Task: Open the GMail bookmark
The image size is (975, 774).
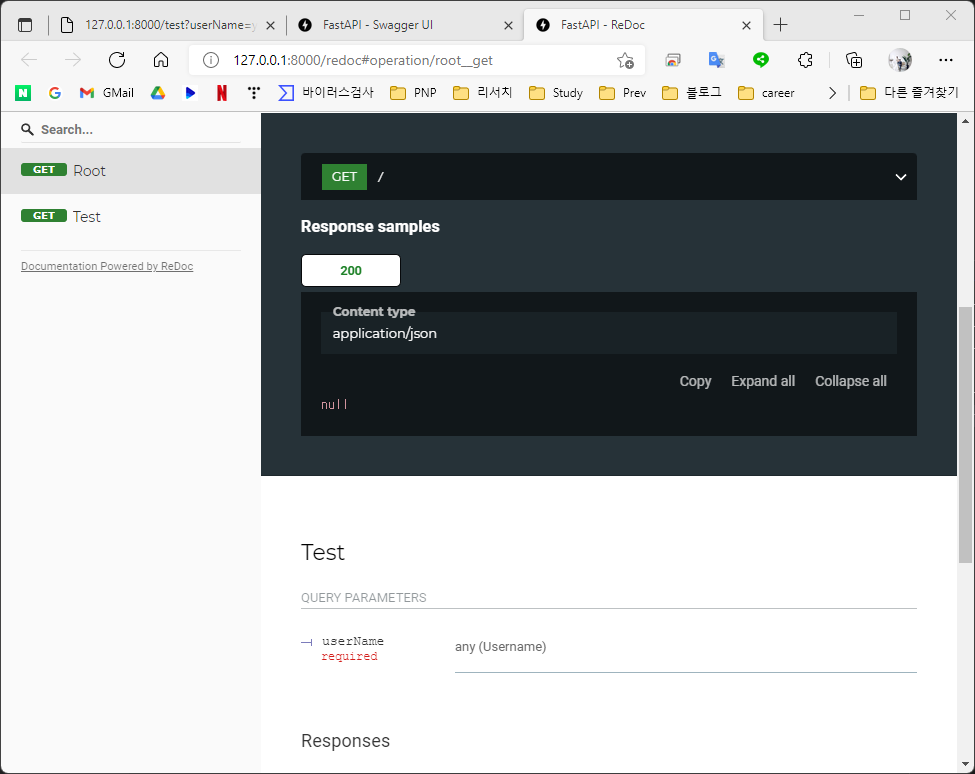Action: tap(105, 92)
